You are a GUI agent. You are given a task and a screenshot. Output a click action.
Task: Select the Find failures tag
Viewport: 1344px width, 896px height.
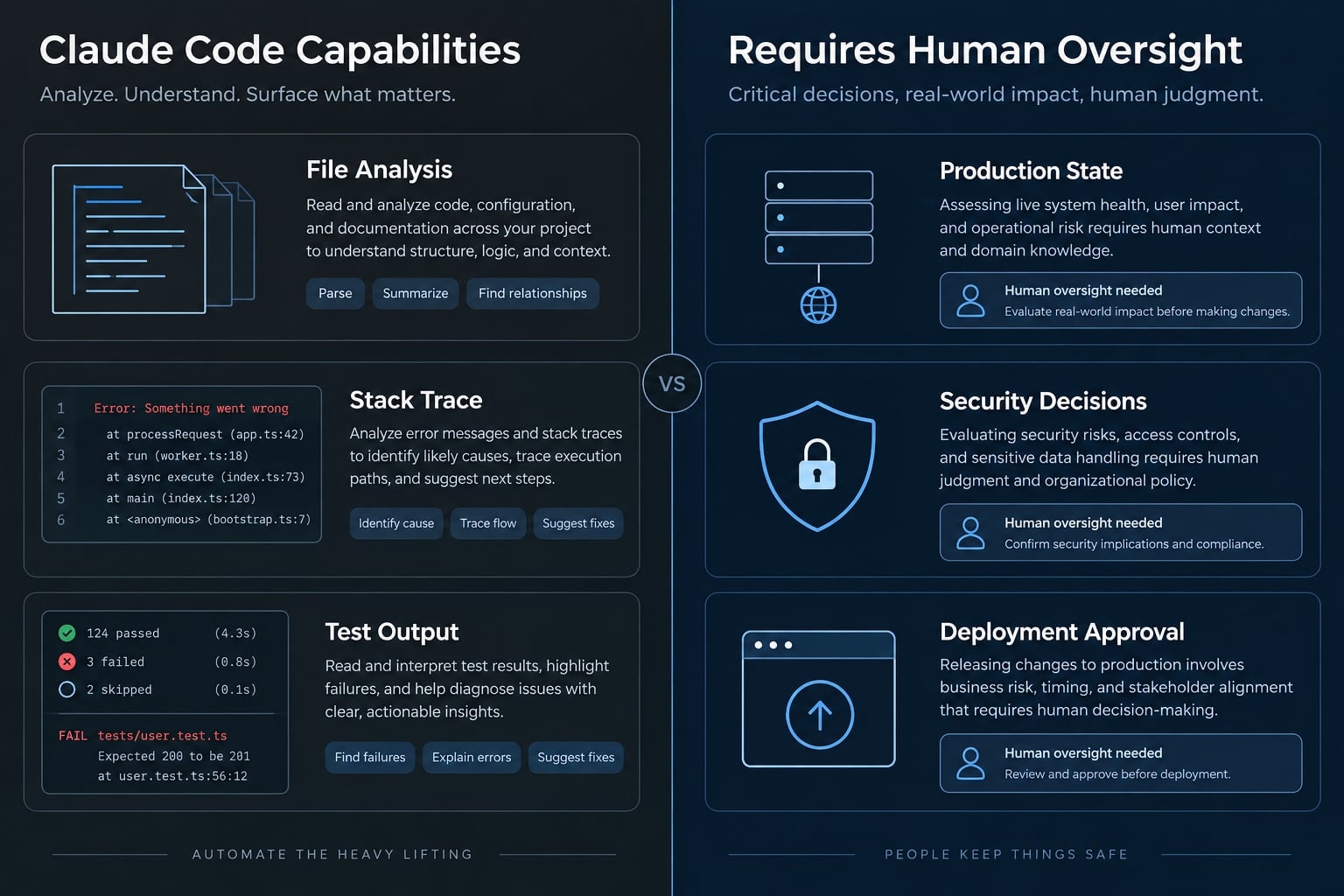click(x=370, y=757)
